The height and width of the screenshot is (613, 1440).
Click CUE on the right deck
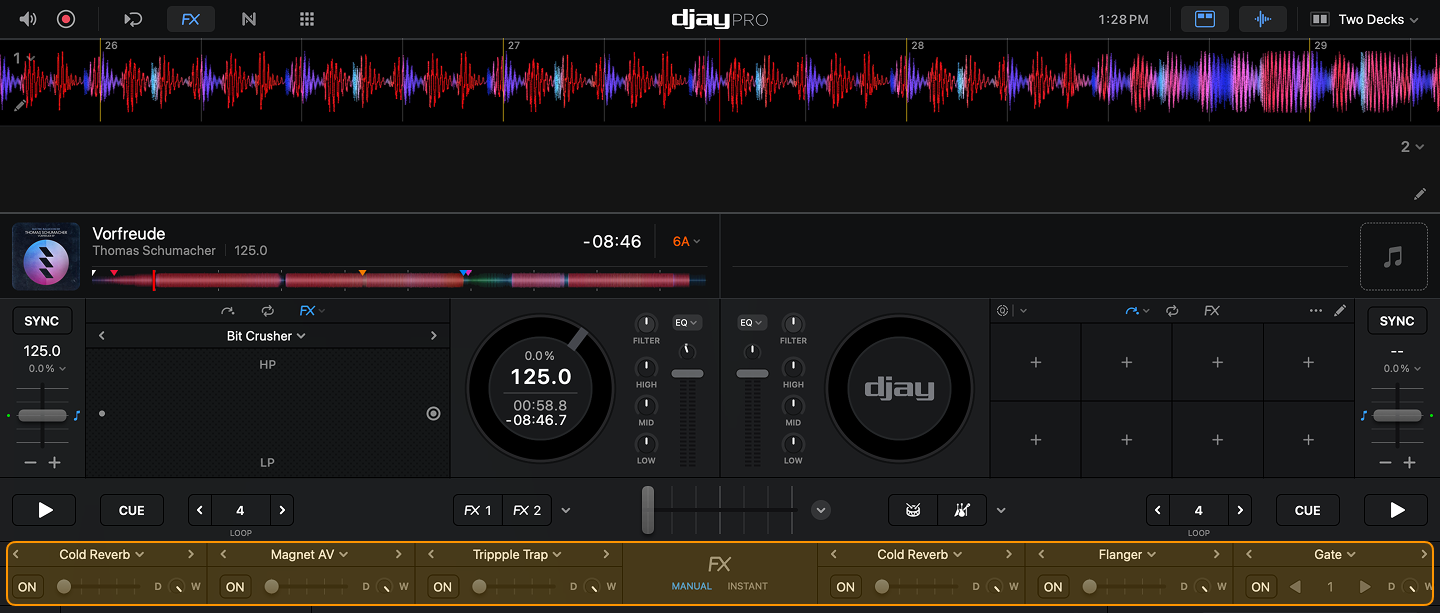1307,510
